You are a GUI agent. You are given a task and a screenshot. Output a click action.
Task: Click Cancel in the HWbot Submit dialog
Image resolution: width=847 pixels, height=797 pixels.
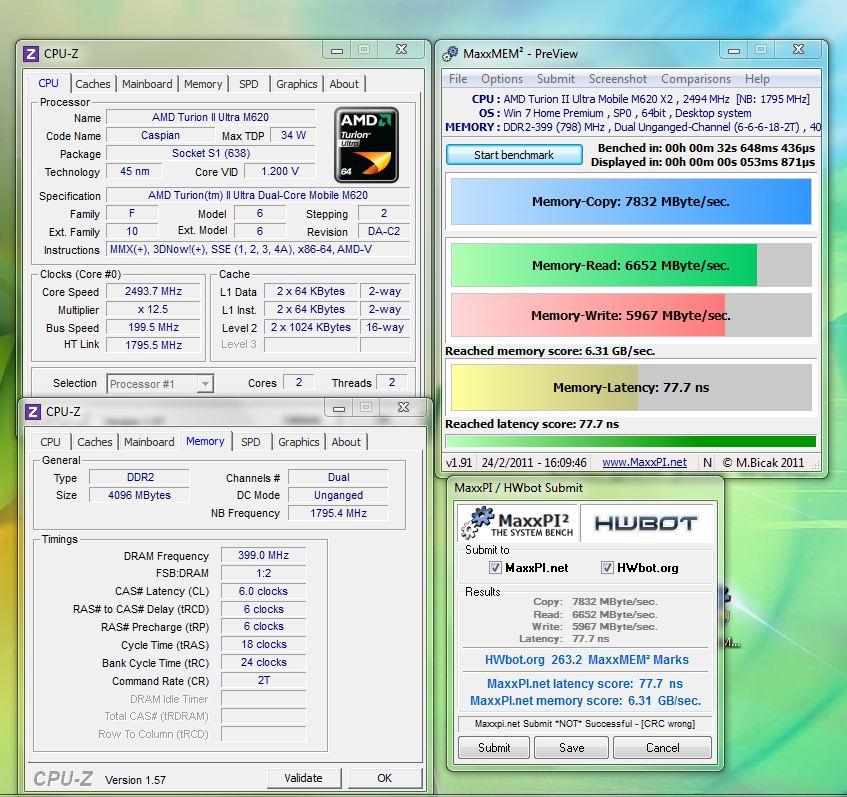pos(662,748)
